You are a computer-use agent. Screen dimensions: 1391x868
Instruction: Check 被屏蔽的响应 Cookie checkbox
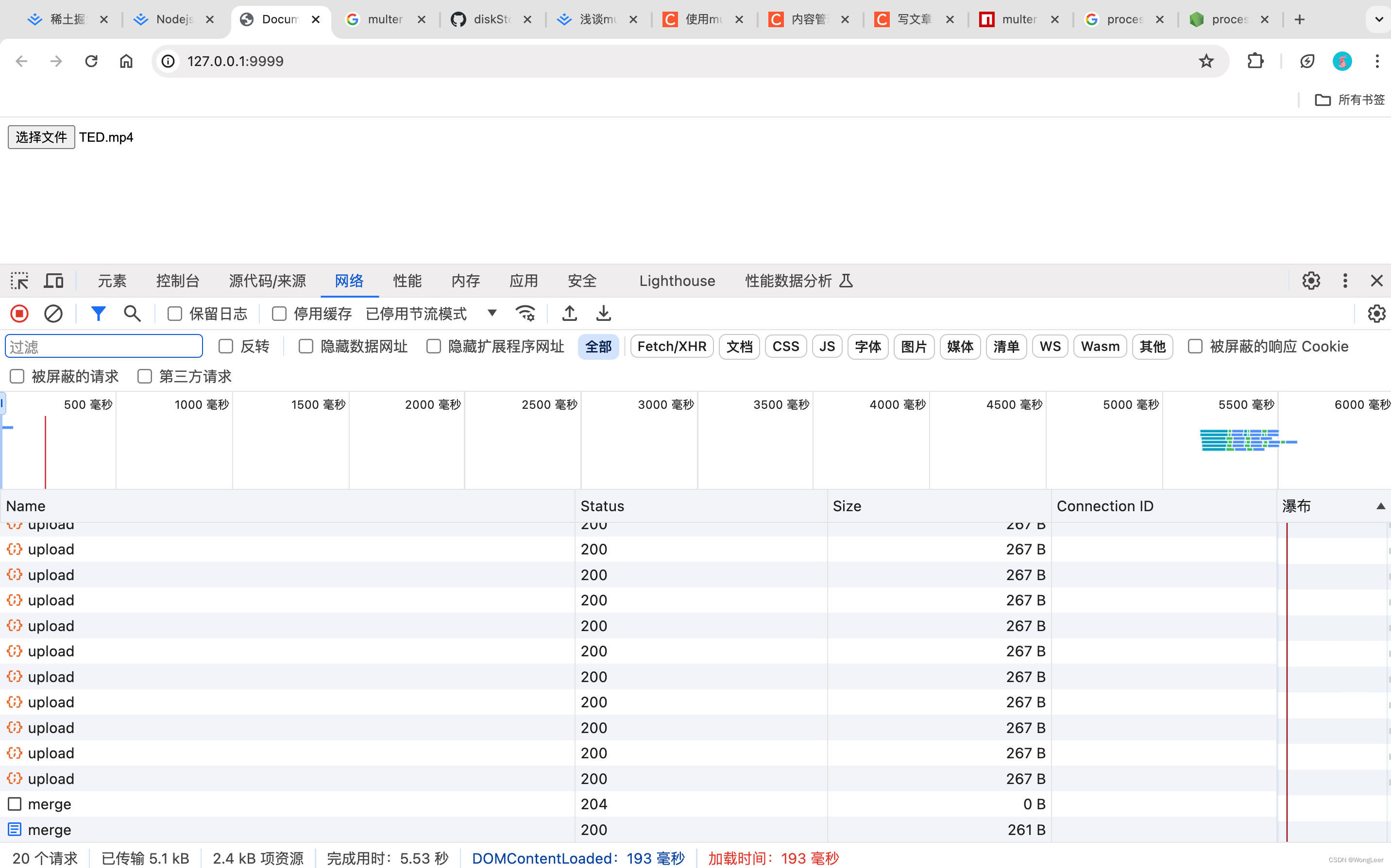[x=1195, y=346]
